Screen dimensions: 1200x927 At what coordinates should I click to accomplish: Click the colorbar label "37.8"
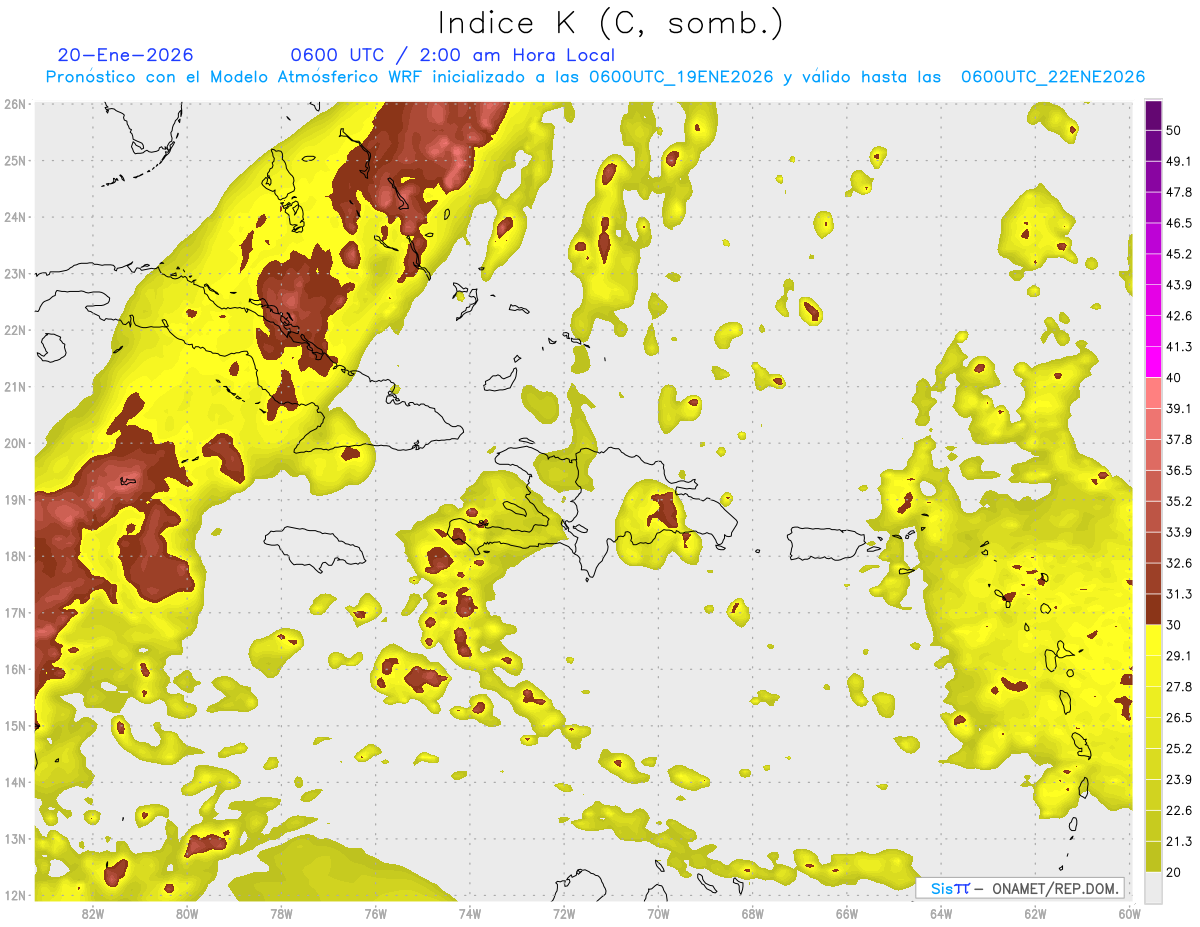point(1178,440)
